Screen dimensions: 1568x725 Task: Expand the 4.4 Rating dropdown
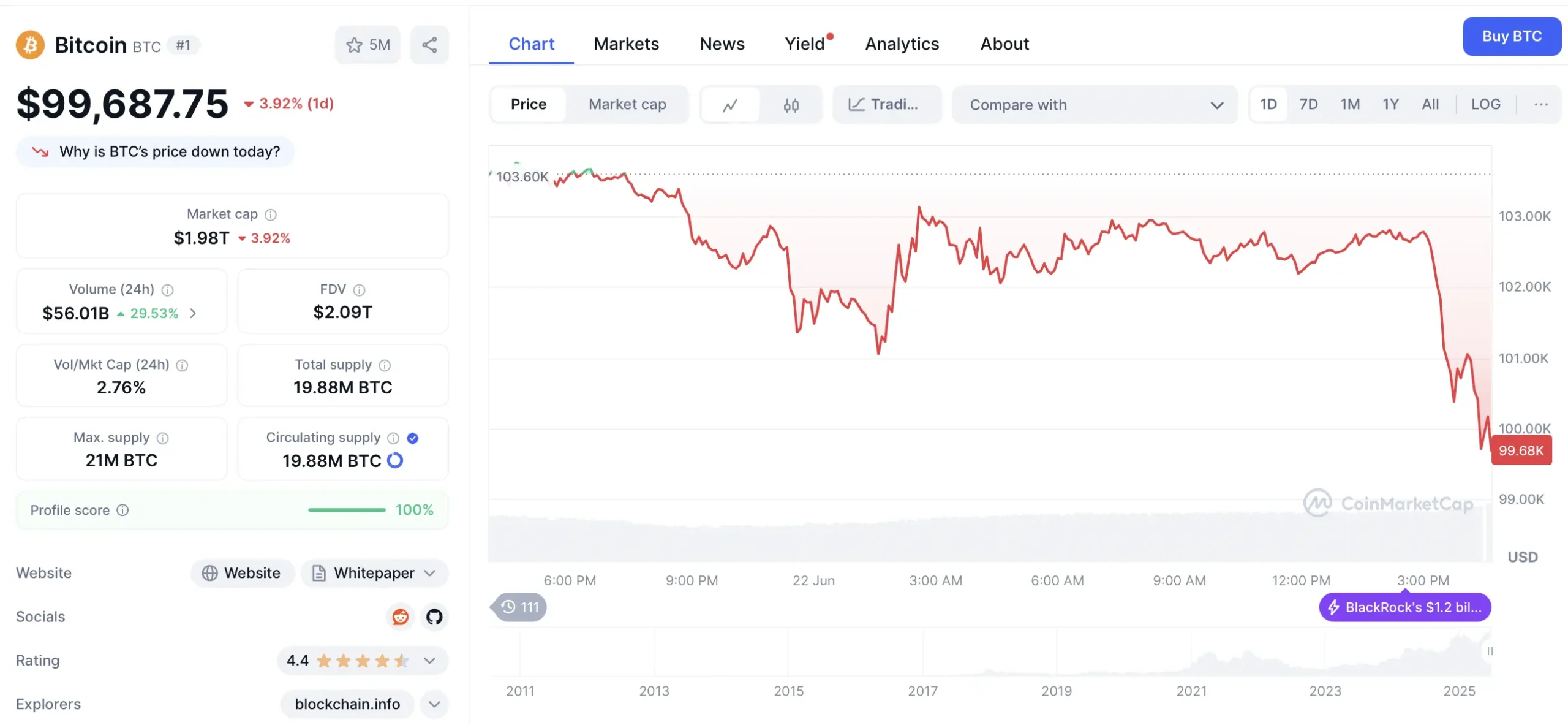click(x=363, y=661)
